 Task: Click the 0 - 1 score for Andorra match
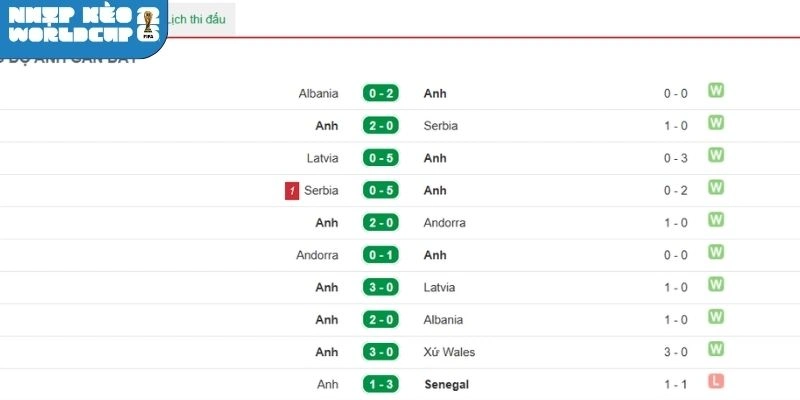[380, 255]
